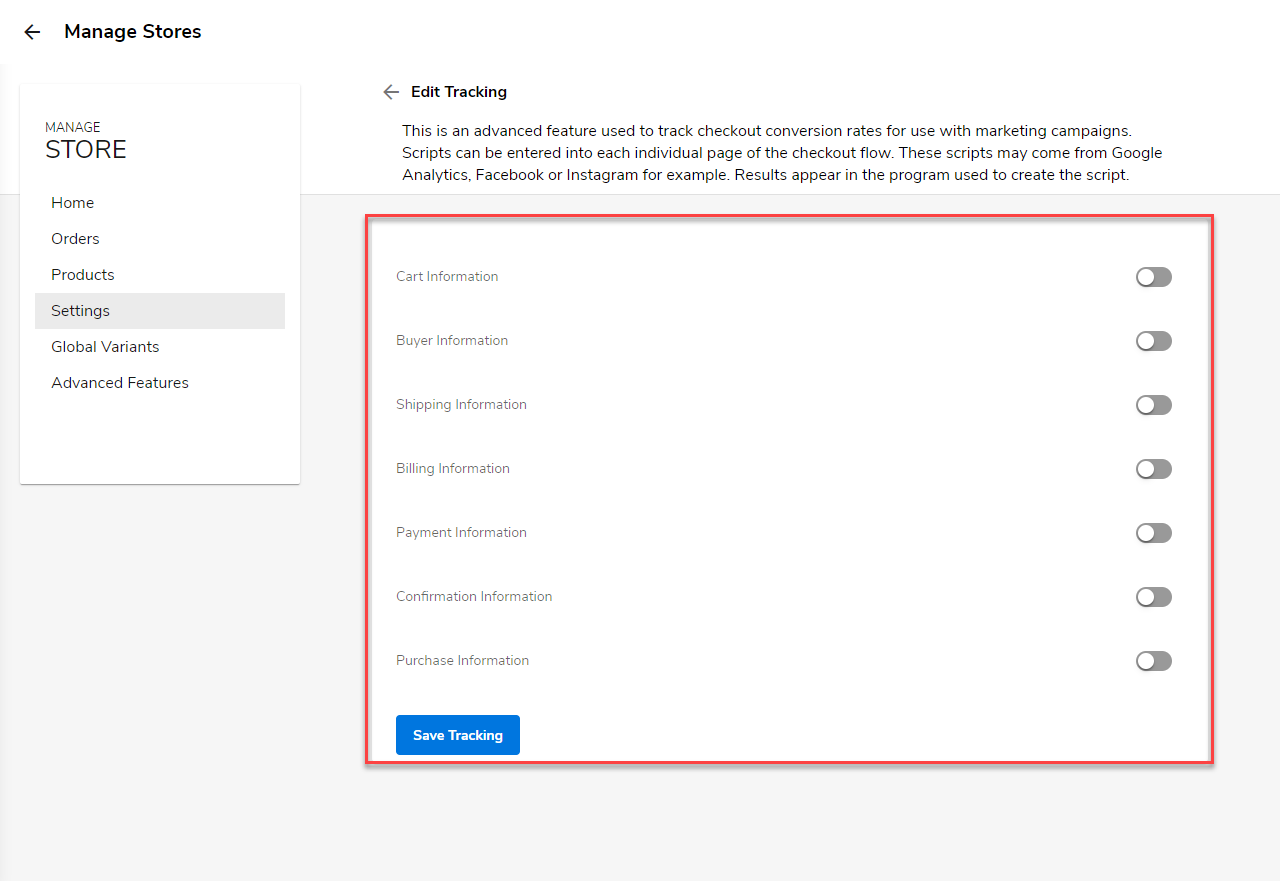
Task: Open Advanced Features in sidebar
Action: coord(160,383)
